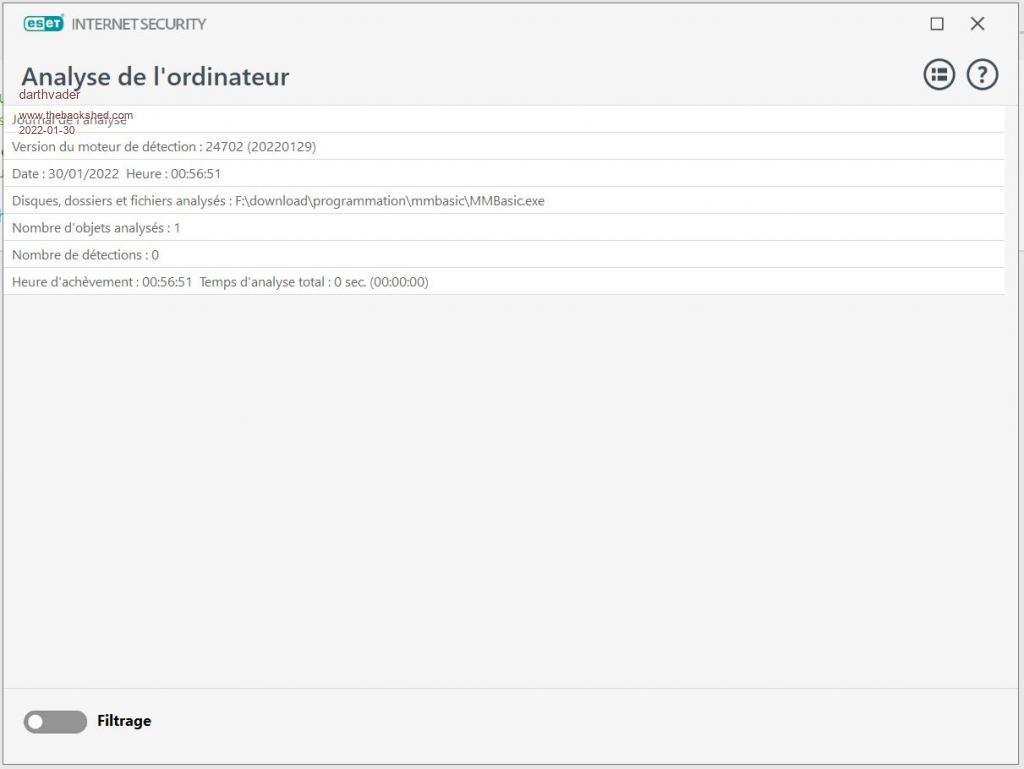The width and height of the screenshot is (1024, 769).
Task: Click the Filtrage label text
Action: pyautogui.click(x=124, y=721)
